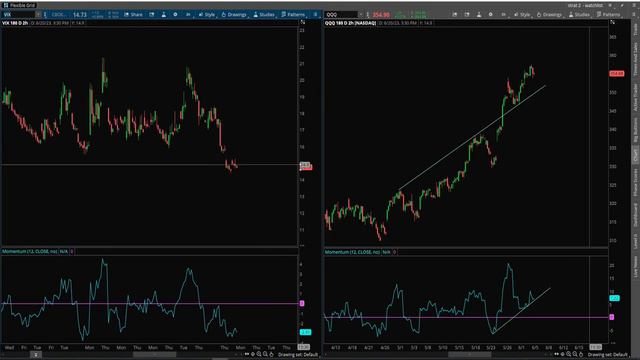Open the Drawings menu on the QQQ chart
The height and width of the screenshot is (360, 640).
(549, 15)
